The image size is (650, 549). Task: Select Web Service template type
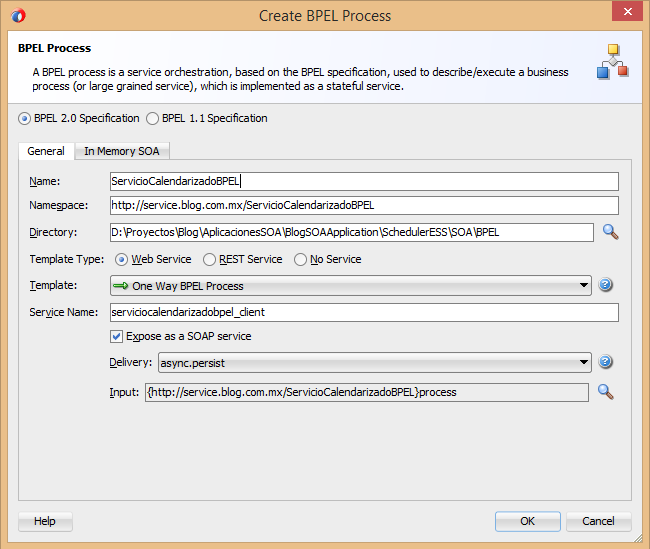tap(122, 260)
